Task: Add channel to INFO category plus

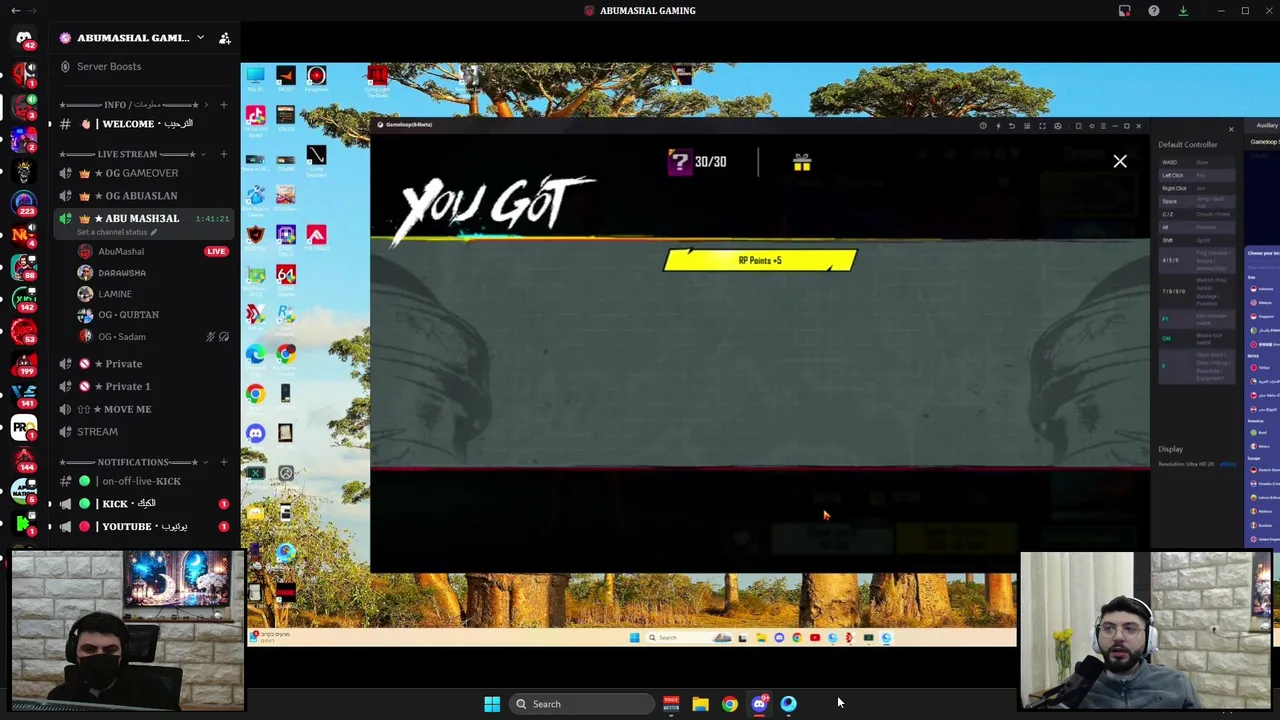Action: (223, 105)
